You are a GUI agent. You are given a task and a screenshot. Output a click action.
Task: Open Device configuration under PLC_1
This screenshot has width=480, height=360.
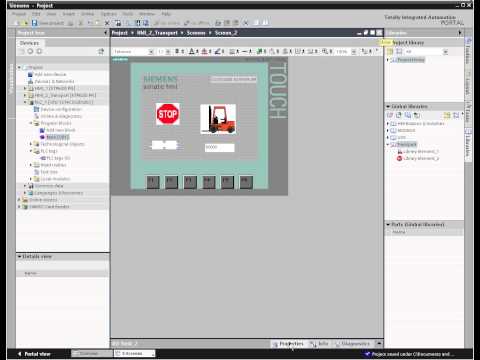coord(61,109)
